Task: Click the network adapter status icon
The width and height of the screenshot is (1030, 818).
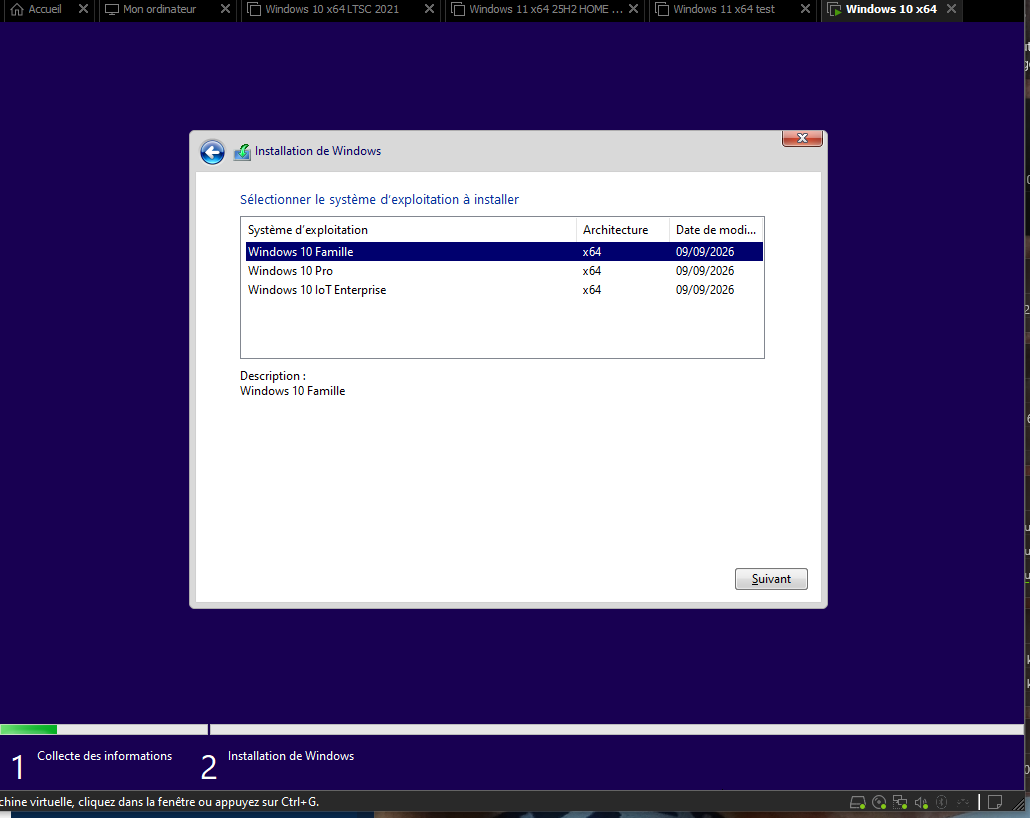Action: click(900, 802)
